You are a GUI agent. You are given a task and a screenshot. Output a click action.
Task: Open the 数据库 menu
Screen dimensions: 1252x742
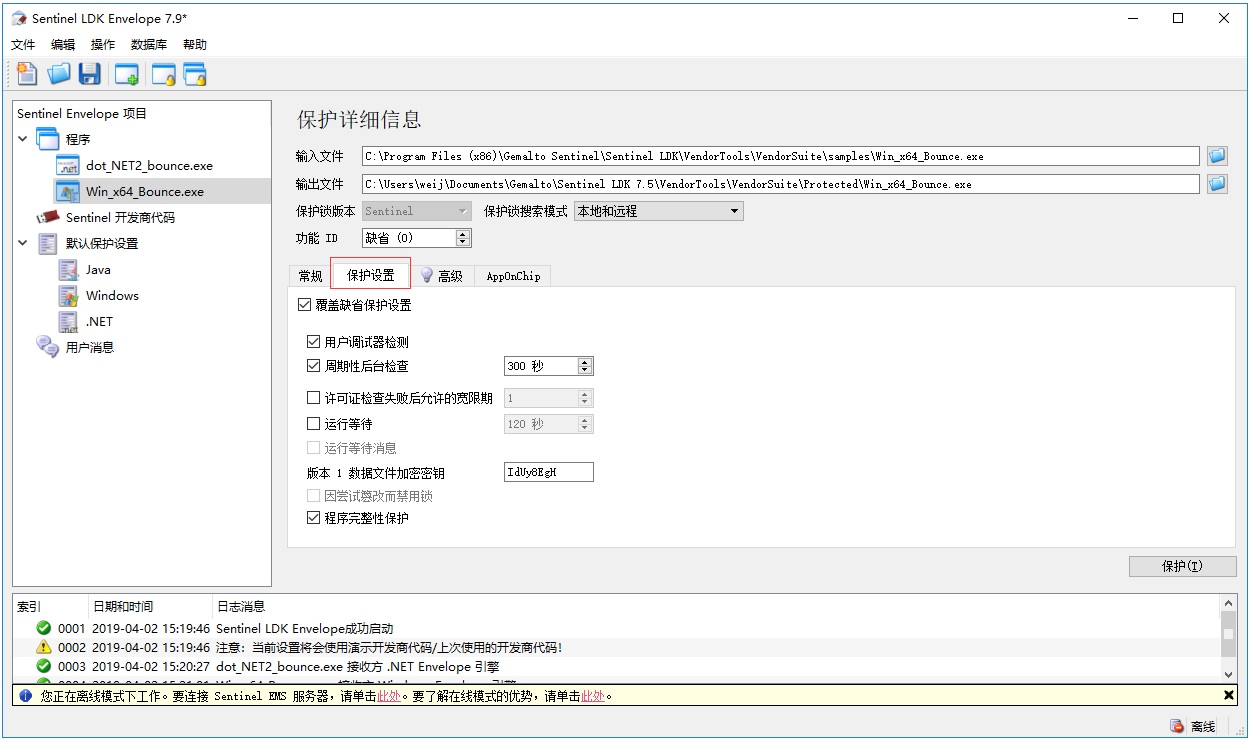[x=148, y=45]
